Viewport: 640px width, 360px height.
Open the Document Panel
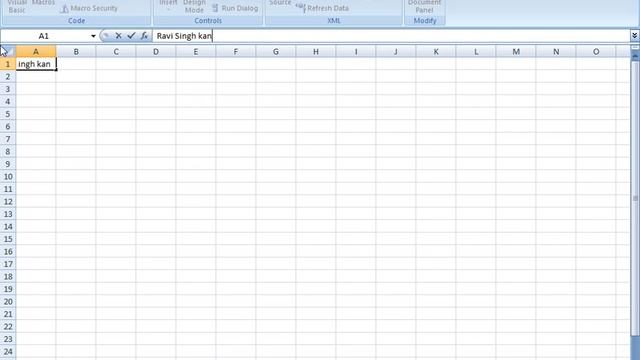point(424,6)
